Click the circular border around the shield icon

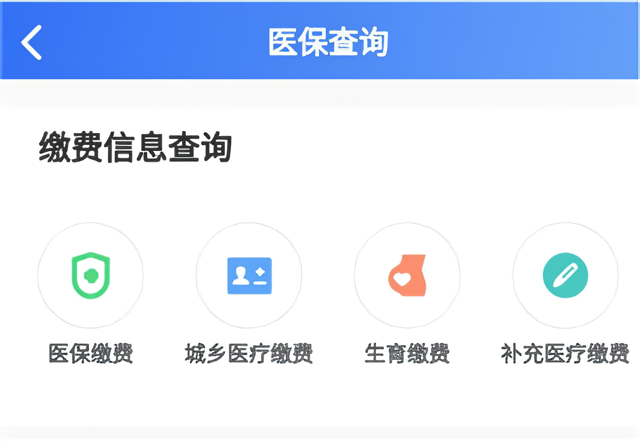coord(91,223)
